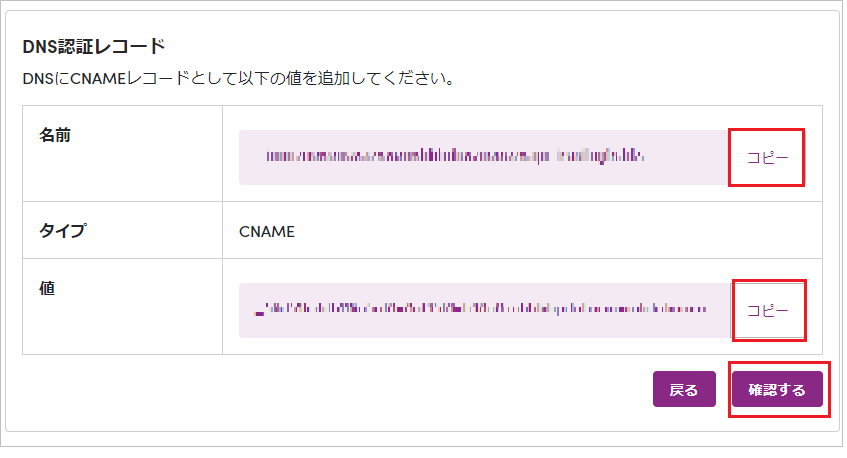Place cursor at end of blurred 名前 text
Image resolution: width=847 pixels, height=458 pixels.
click(644, 157)
